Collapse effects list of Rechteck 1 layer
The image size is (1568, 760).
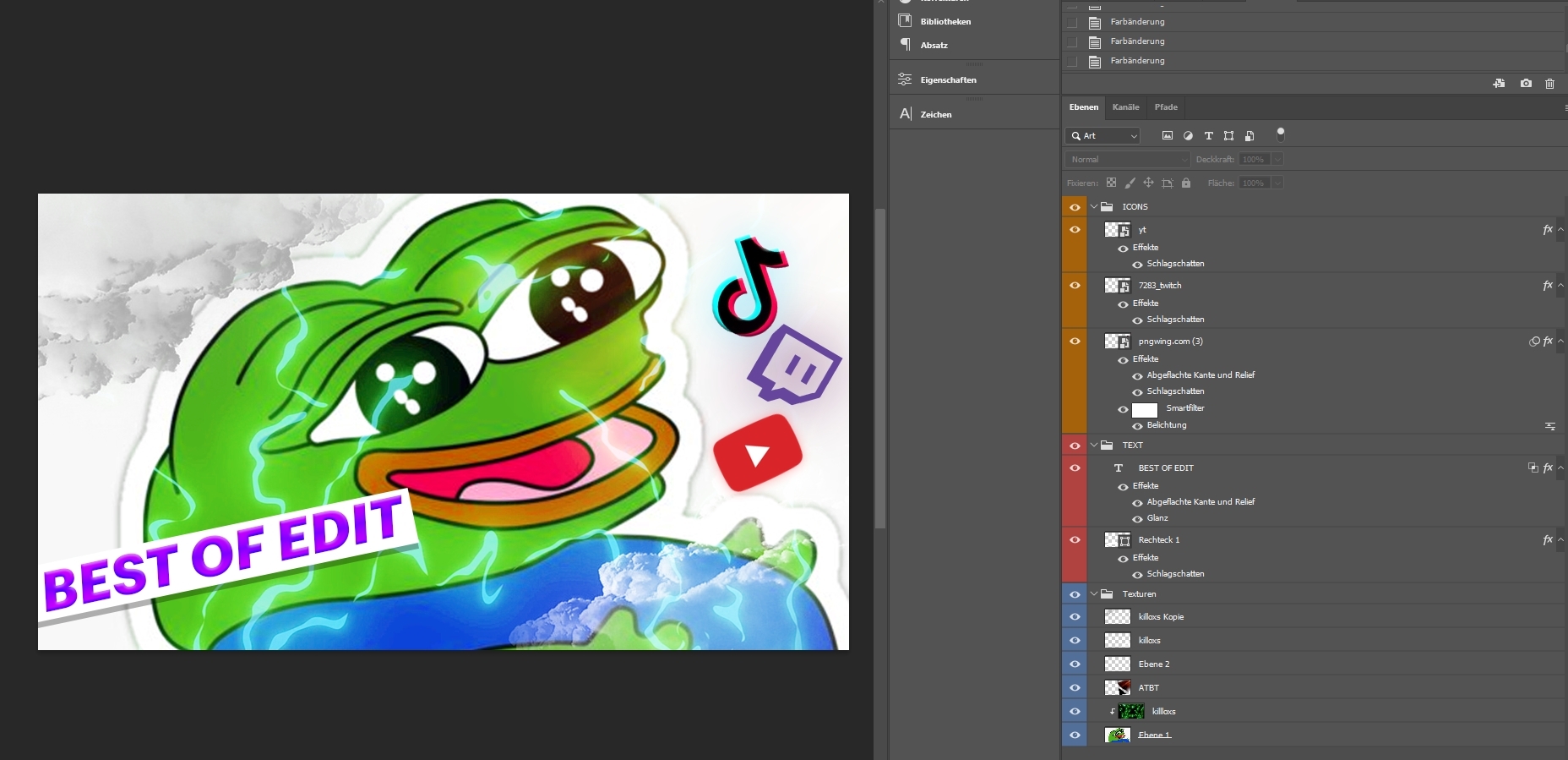(x=1561, y=540)
